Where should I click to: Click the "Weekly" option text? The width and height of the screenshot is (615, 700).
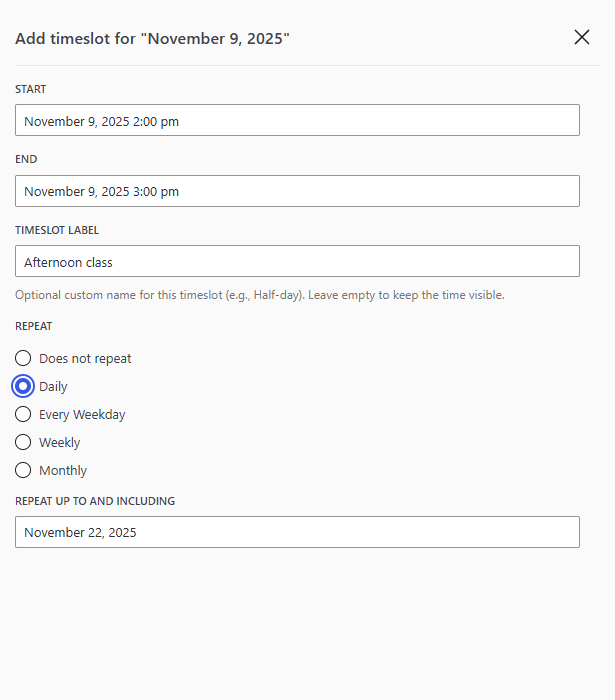[59, 442]
